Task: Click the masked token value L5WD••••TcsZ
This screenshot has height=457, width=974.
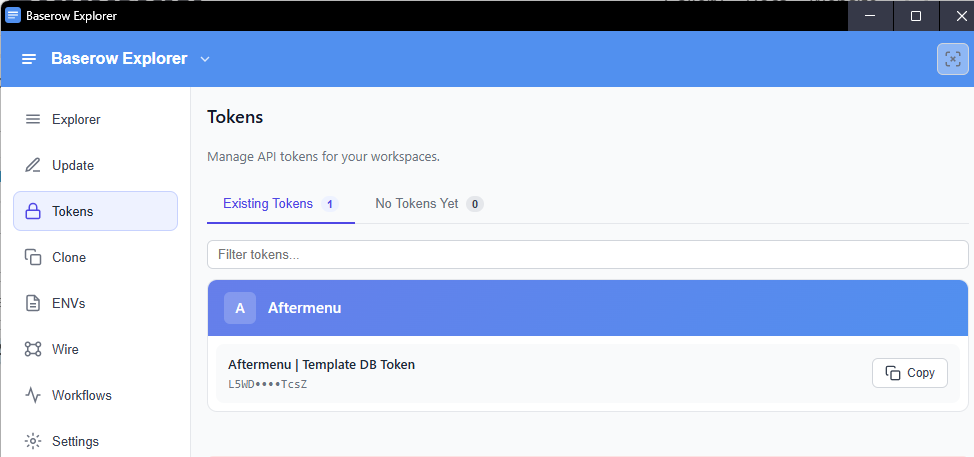Action: (267, 384)
